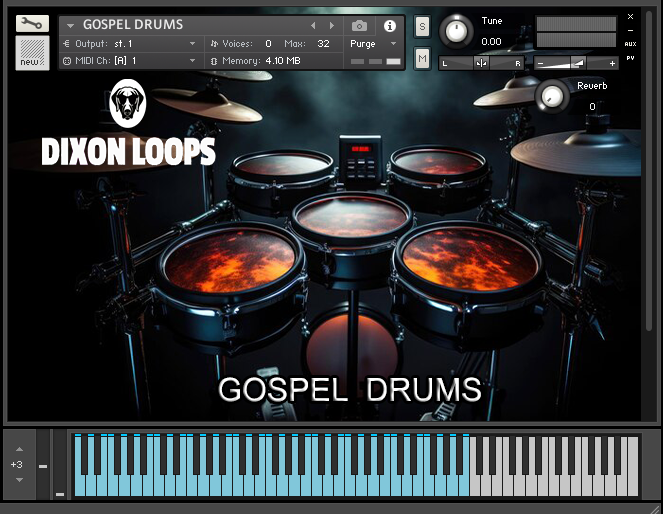Shift keyboard octave up above +3
663x514 pixels.
click(x=17, y=448)
